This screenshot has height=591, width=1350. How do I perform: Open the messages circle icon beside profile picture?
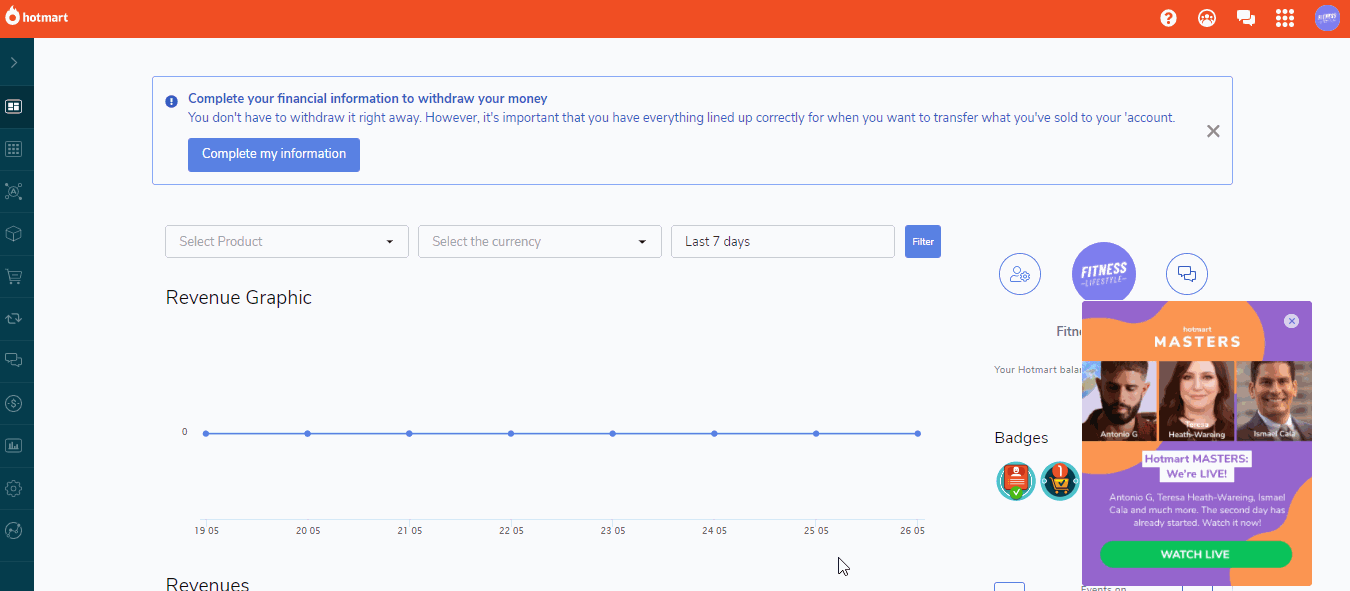(x=1187, y=274)
